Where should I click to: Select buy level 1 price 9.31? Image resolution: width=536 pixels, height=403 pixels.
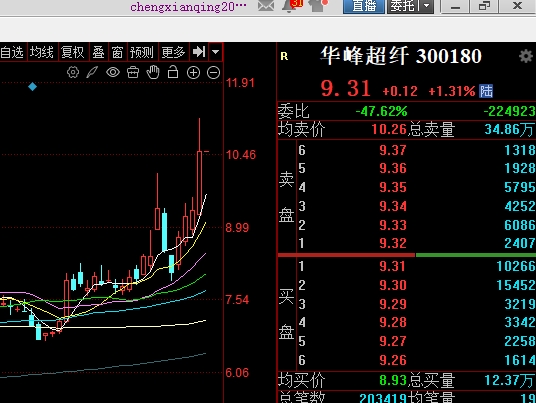pyautogui.click(x=393, y=266)
